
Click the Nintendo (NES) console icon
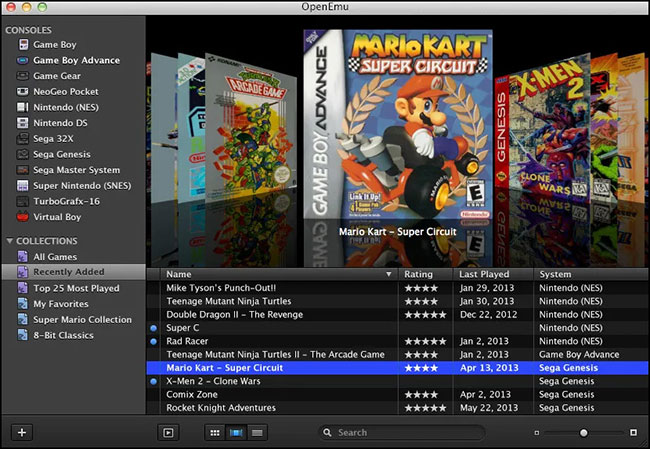22,107
